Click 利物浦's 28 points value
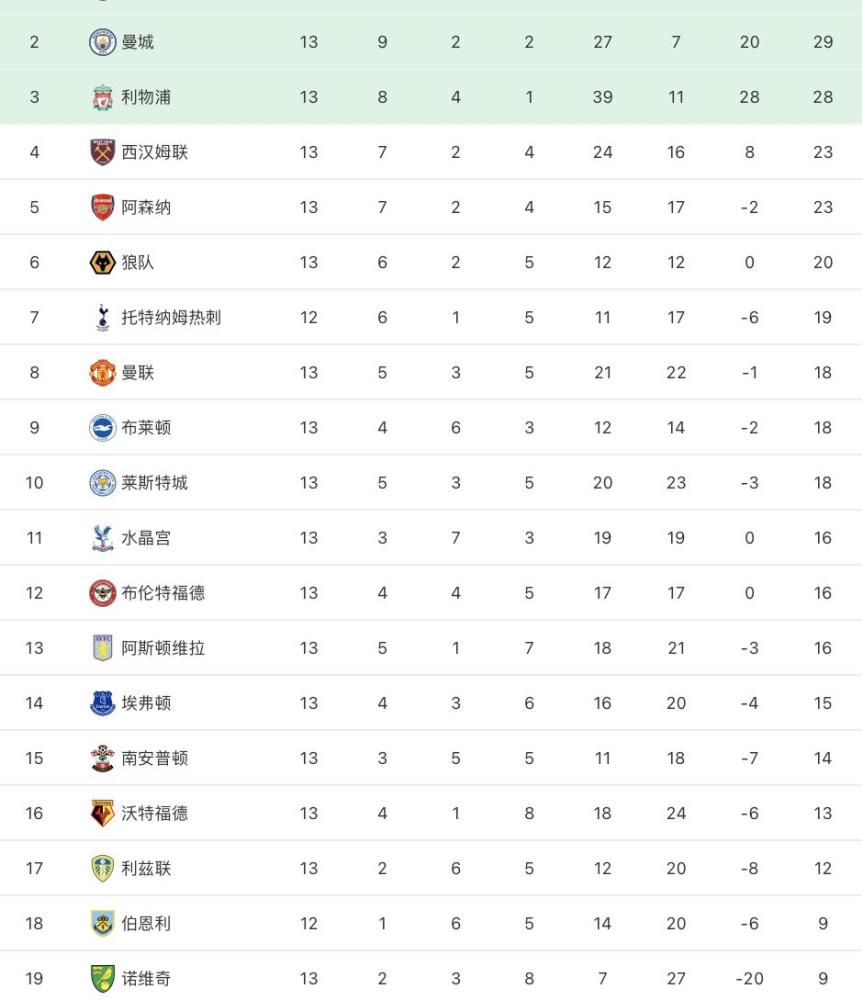Image resolution: width=863 pixels, height=1000 pixels. click(823, 97)
